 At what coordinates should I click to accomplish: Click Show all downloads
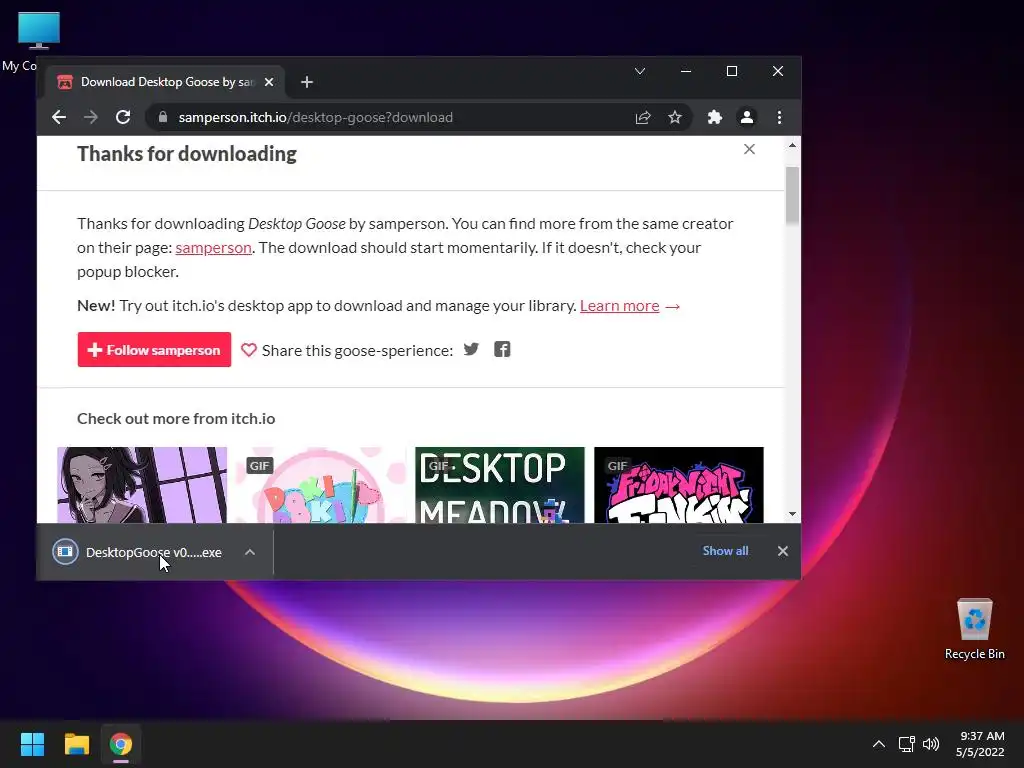click(x=726, y=551)
